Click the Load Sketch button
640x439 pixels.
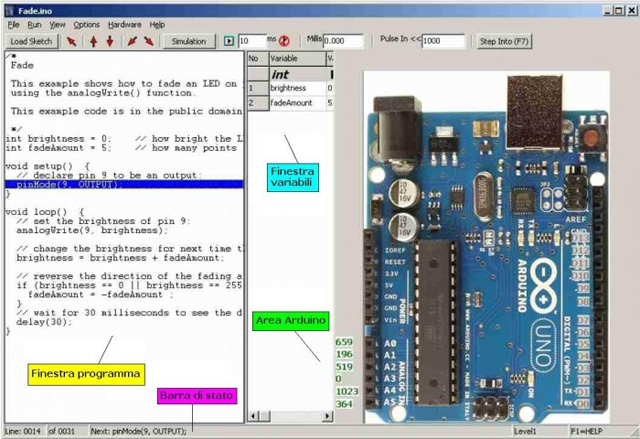point(31,42)
